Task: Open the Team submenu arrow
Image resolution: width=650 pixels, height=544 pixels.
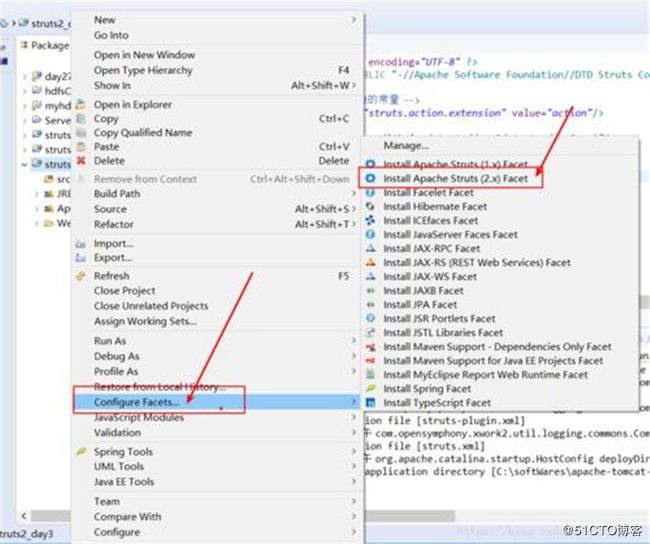Action: (354, 501)
